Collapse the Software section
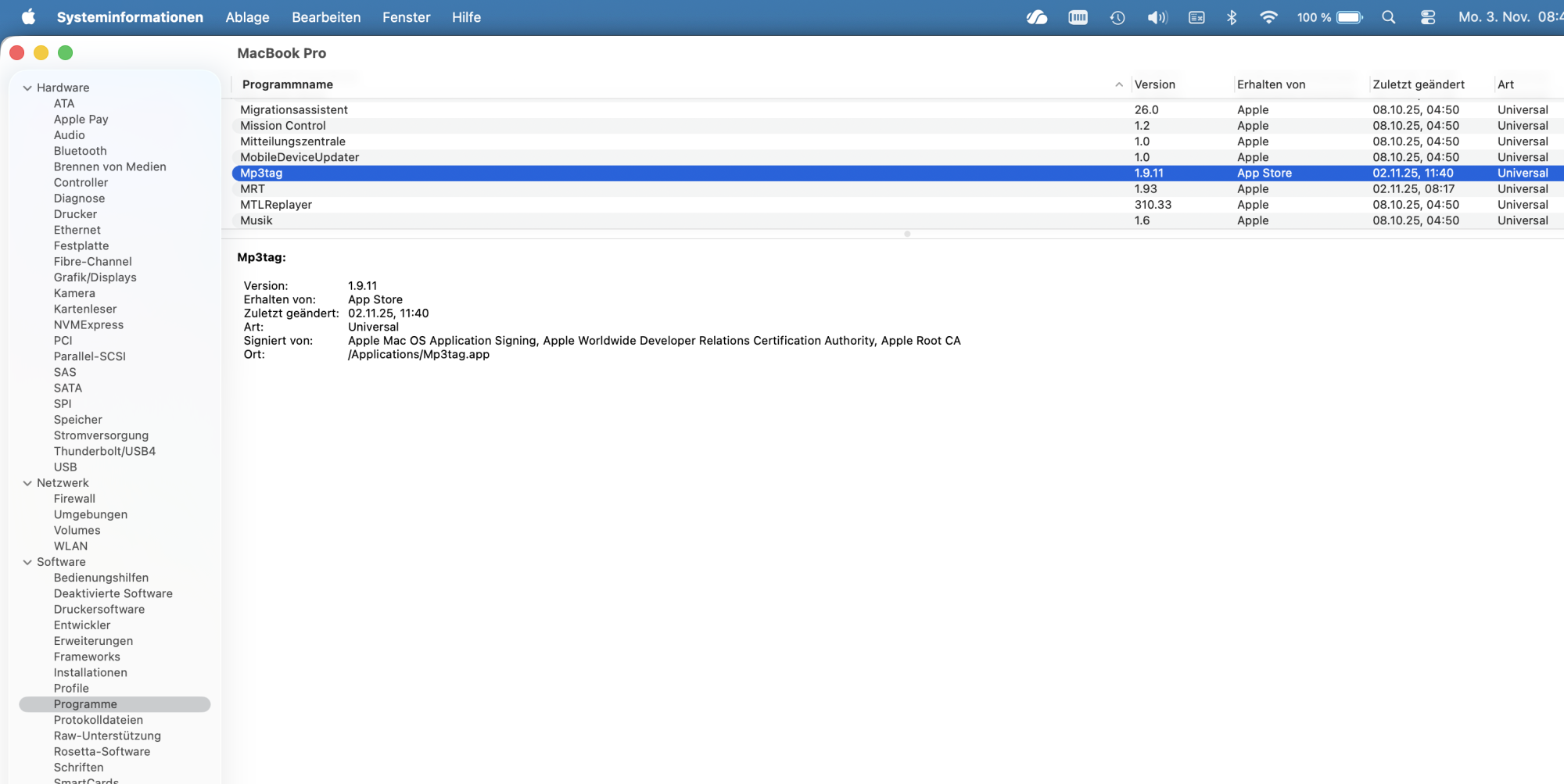 pyautogui.click(x=27, y=562)
